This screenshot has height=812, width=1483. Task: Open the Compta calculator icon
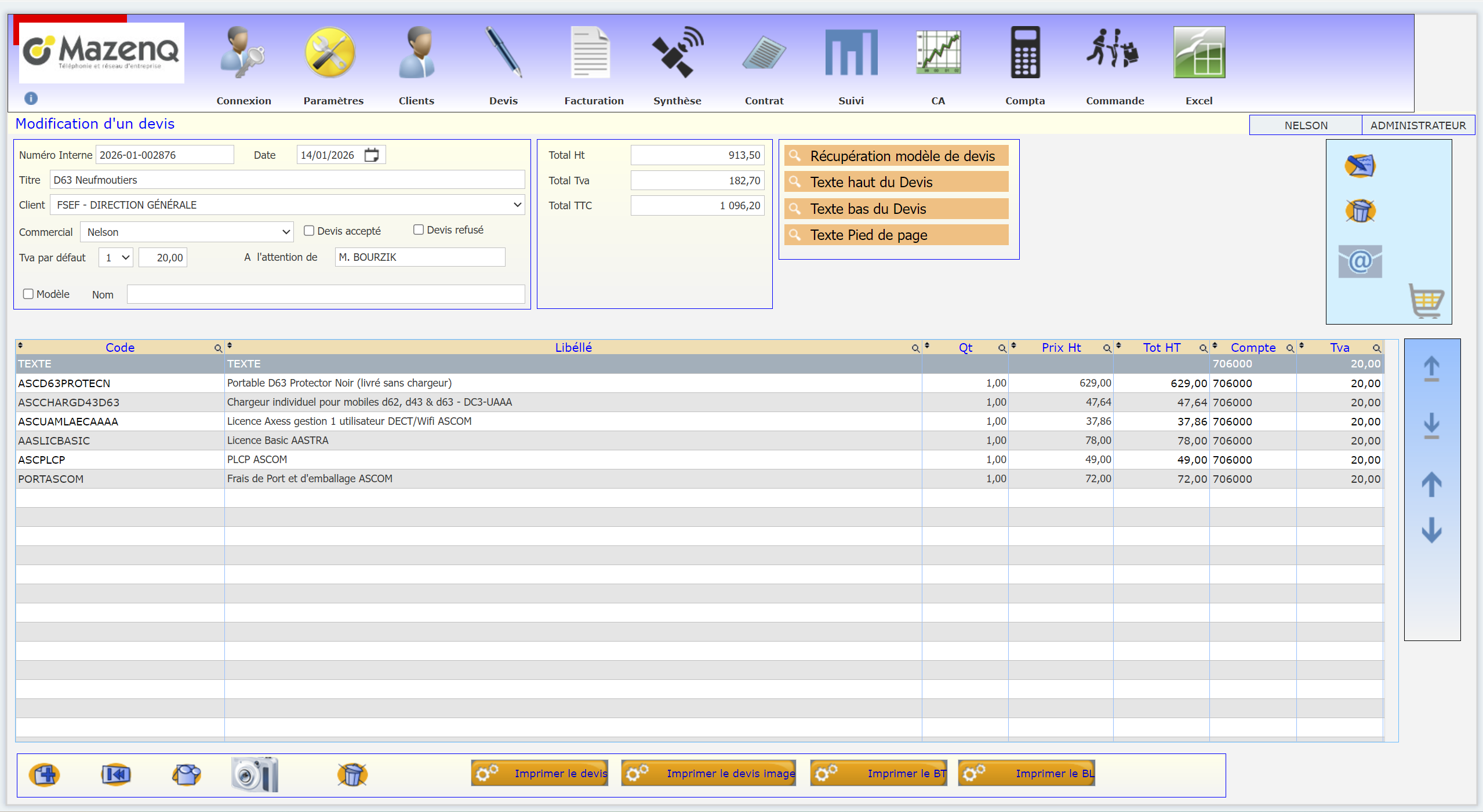(1025, 52)
